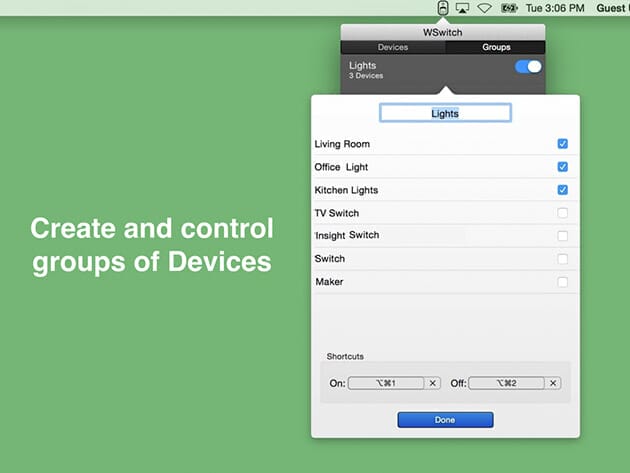The image size is (630, 473).
Task: Clear the On shortcut with X
Action: (433, 383)
